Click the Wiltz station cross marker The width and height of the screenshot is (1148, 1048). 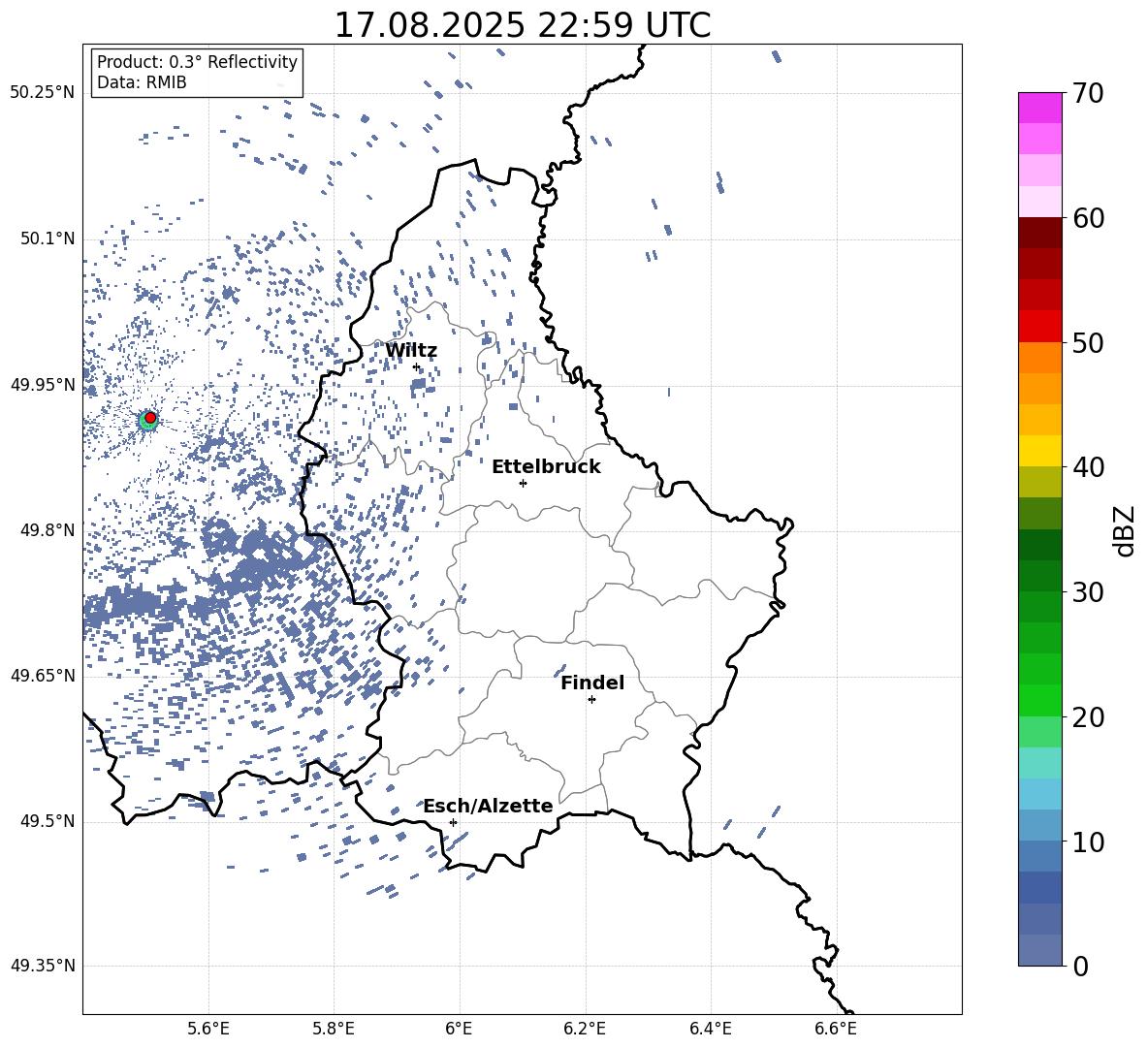click(x=417, y=367)
